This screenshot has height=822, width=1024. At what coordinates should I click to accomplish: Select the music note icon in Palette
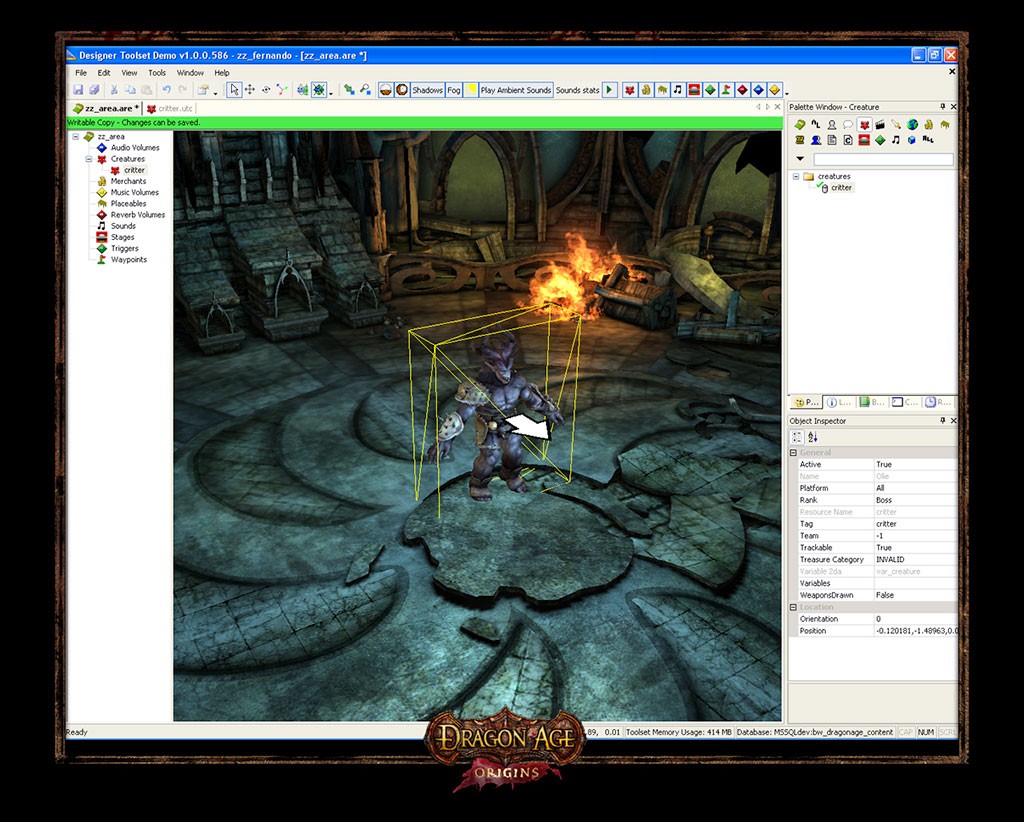pos(896,140)
